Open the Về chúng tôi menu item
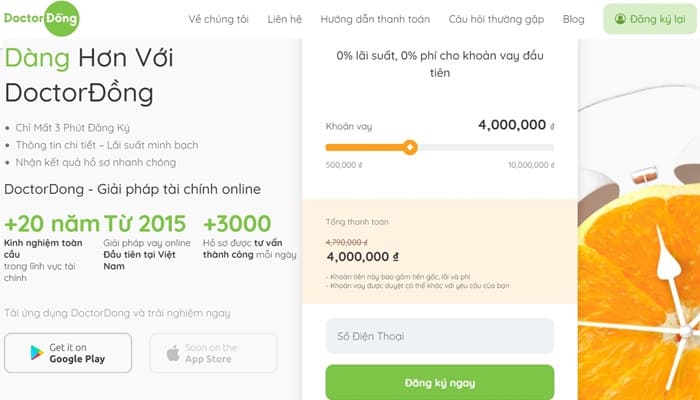This screenshot has height=400, width=700. (219, 19)
